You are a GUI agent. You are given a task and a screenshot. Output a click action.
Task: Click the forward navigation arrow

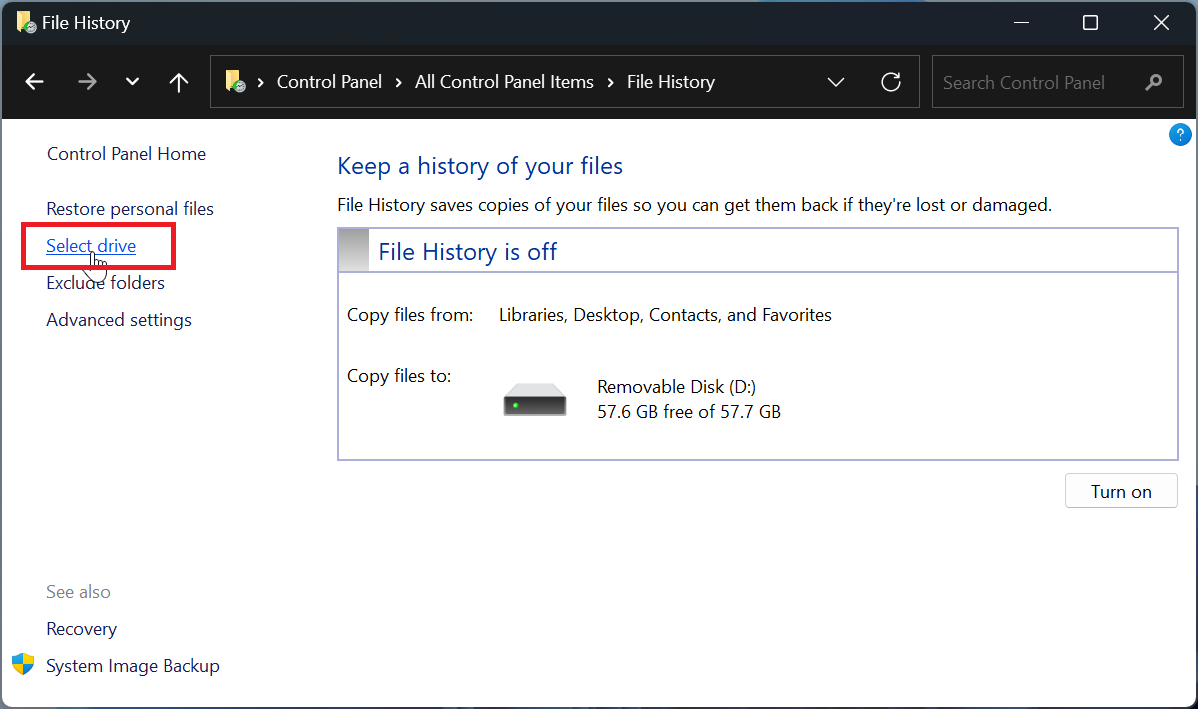tap(87, 82)
